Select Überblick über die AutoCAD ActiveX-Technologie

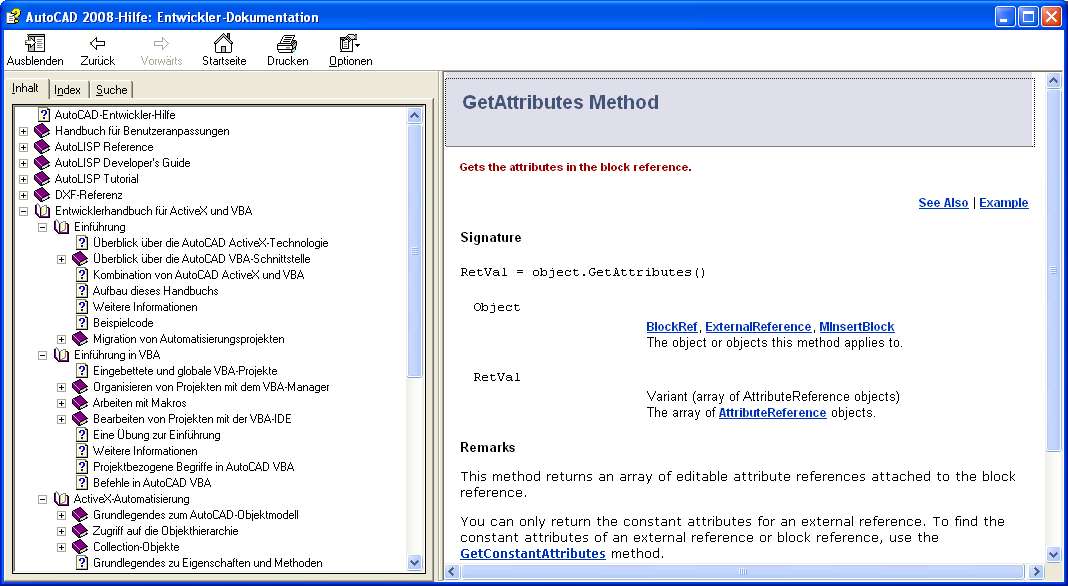(210, 243)
